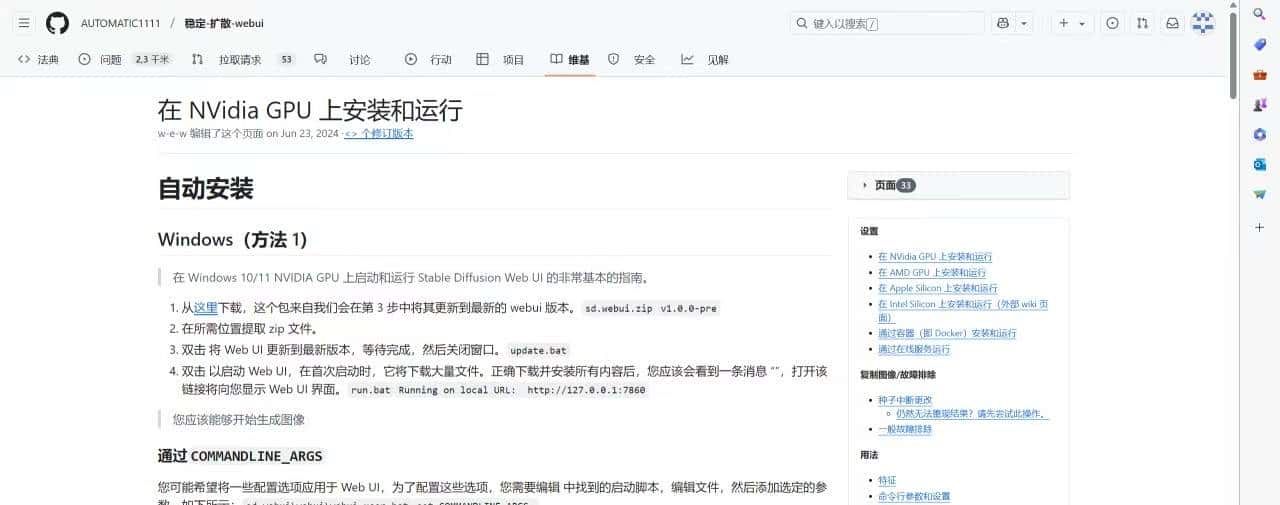This screenshot has width=1280, height=505.
Task: Click the browser sidebar blue tag icon
Action: (x=1260, y=44)
